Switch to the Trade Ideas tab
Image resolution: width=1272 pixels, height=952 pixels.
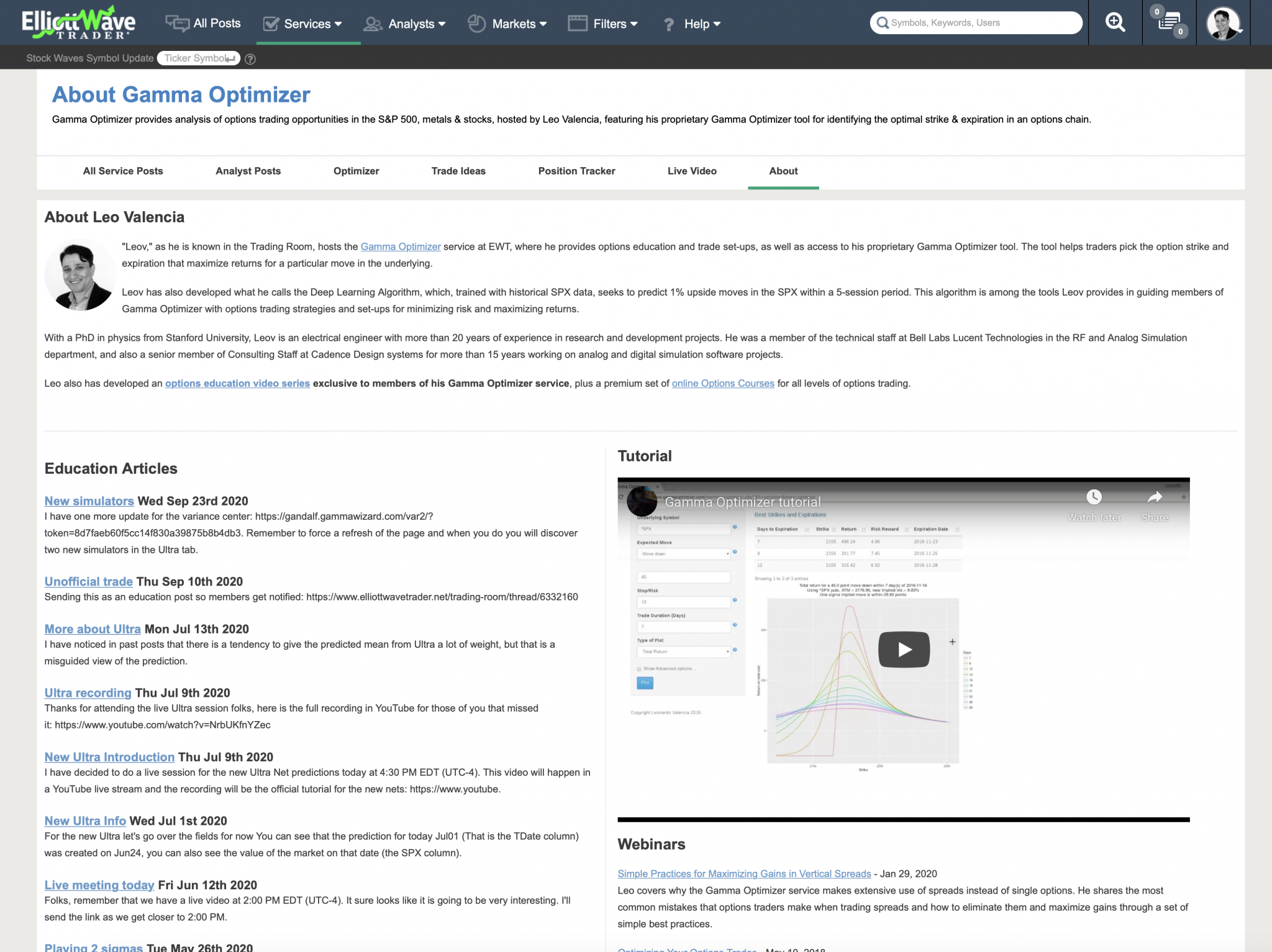click(x=458, y=171)
